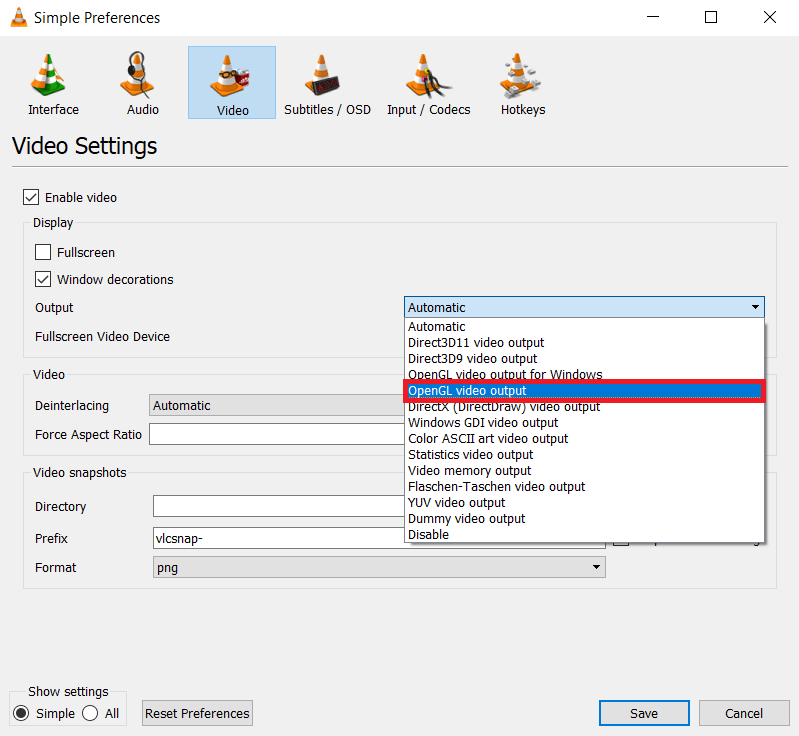The height and width of the screenshot is (736, 799).
Task: Select the Video preferences category
Action: (x=232, y=83)
